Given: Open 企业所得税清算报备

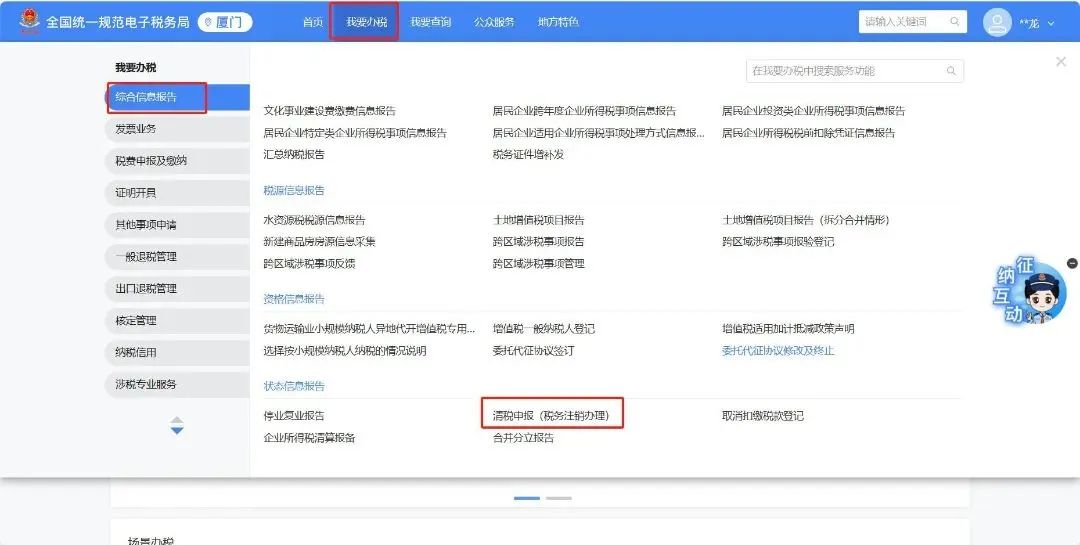Looking at the screenshot, I should (x=309, y=438).
